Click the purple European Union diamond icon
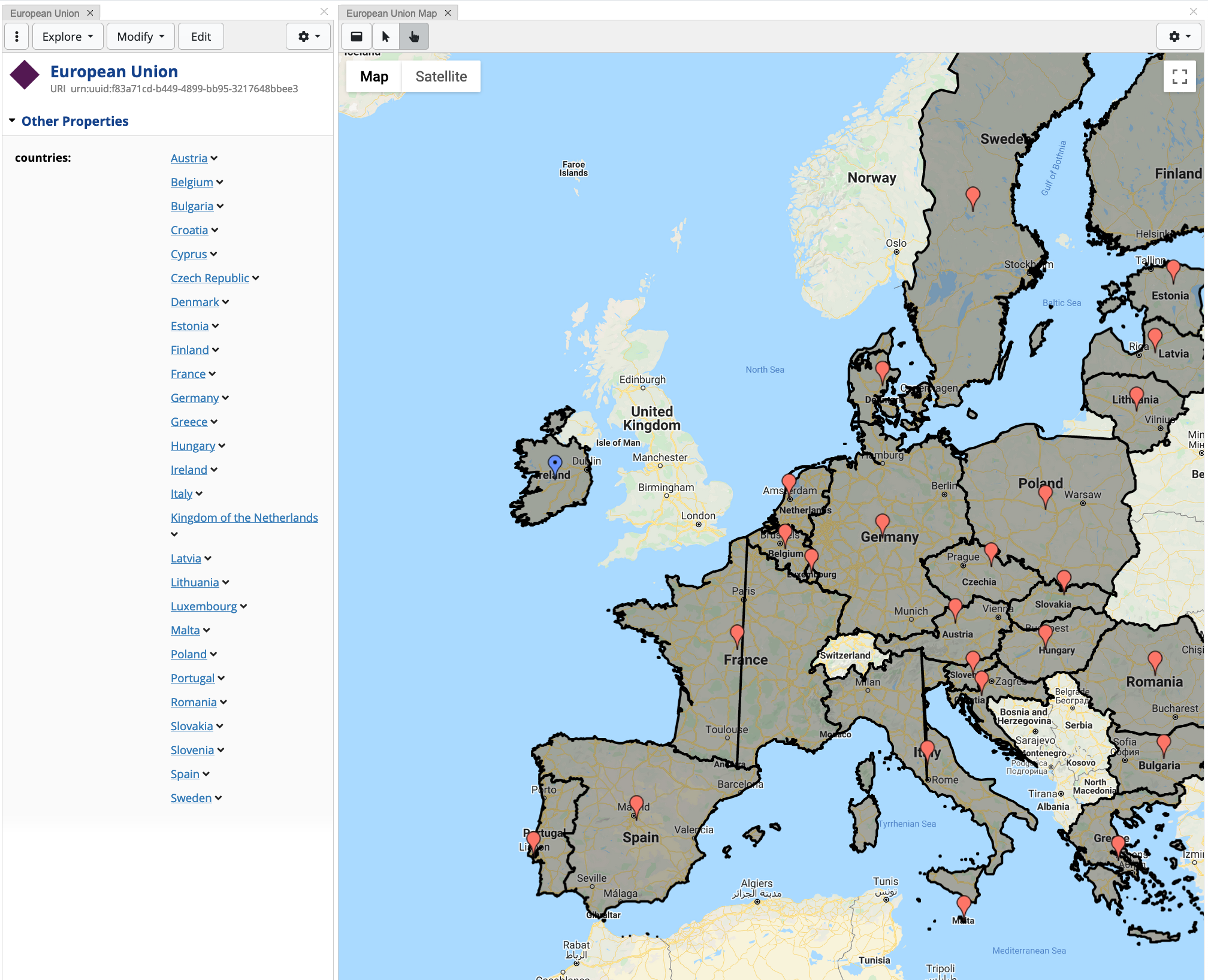Image resolution: width=1208 pixels, height=980 pixels. point(25,75)
